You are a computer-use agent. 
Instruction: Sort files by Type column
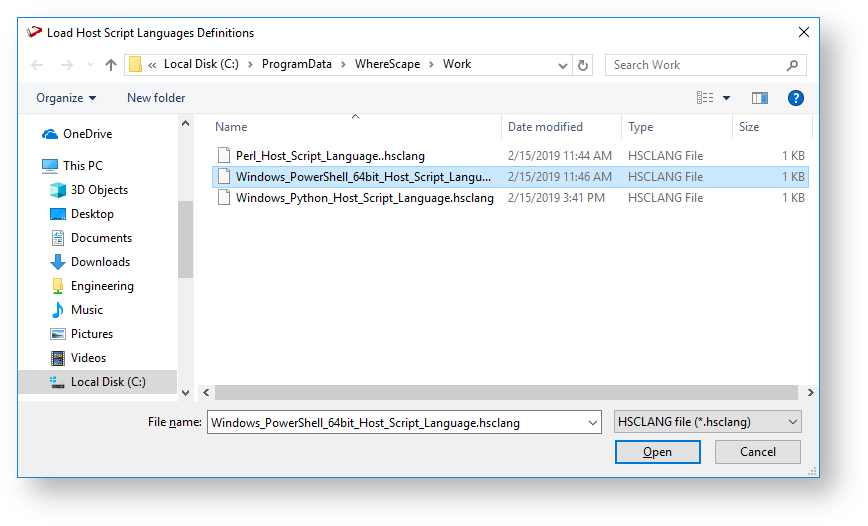(677, 127)
